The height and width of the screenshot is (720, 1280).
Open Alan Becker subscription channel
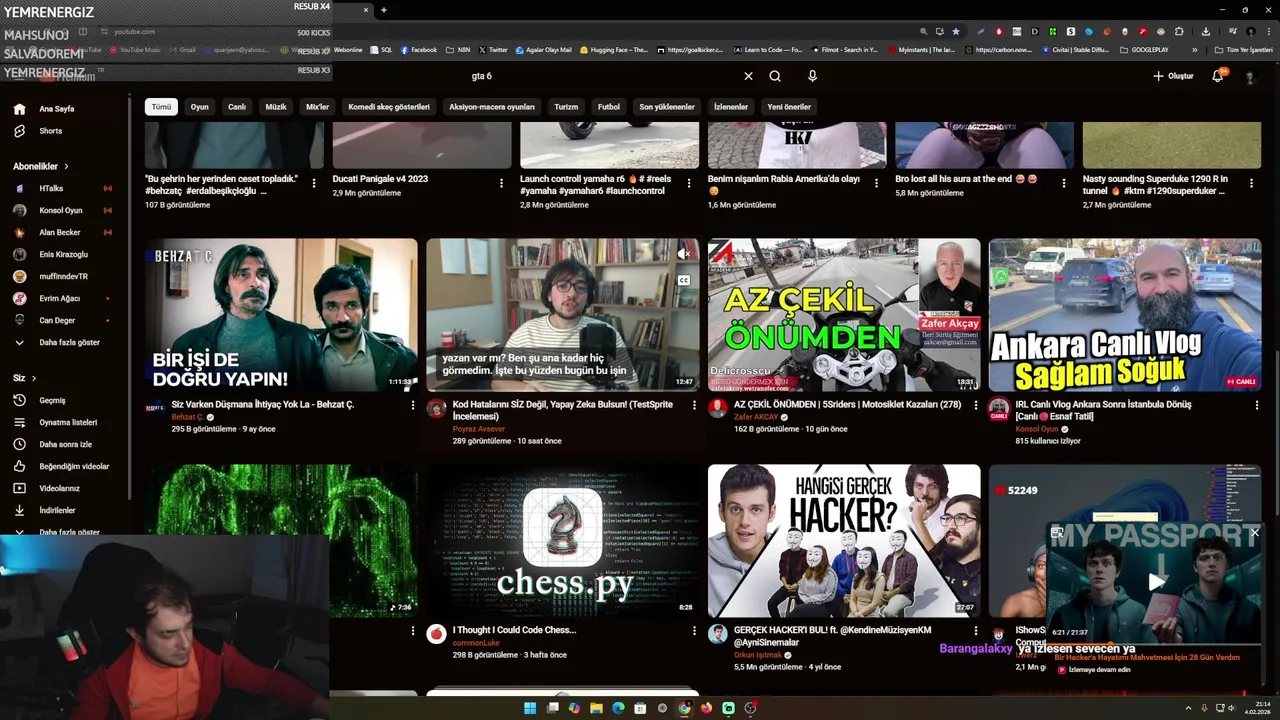62,232
